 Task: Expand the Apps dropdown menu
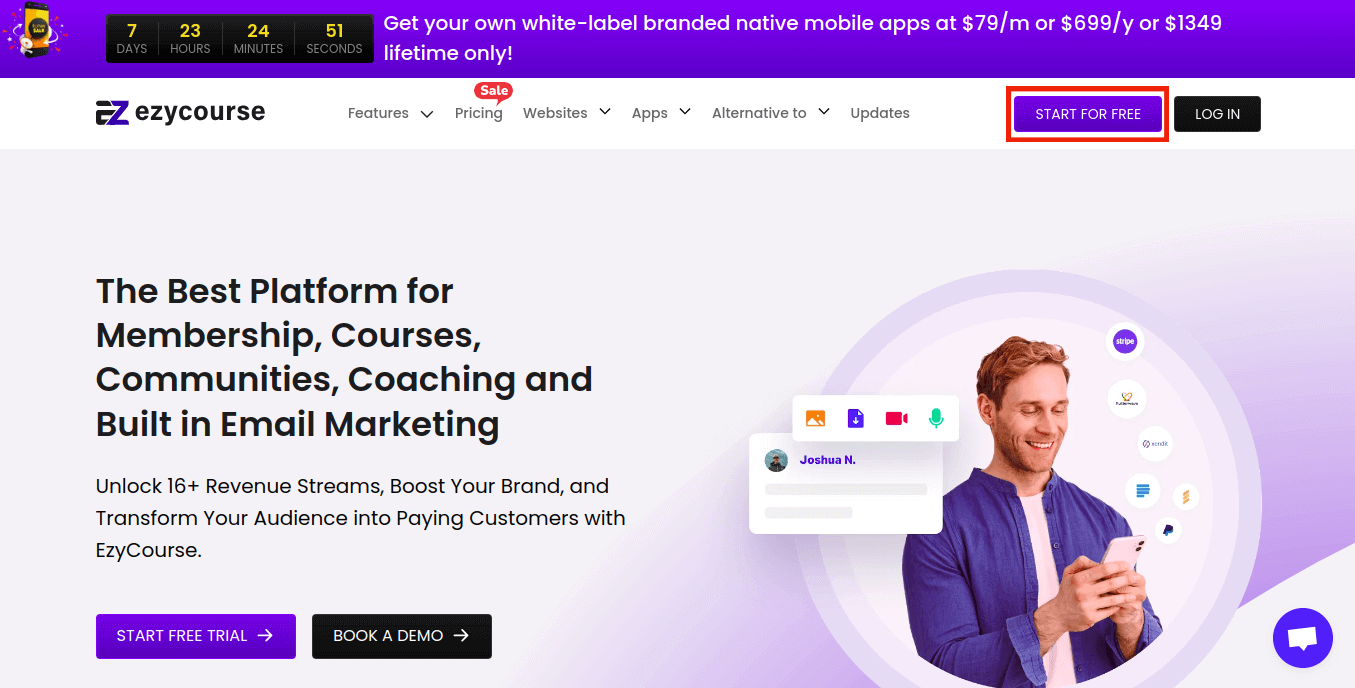click(661, 113)
